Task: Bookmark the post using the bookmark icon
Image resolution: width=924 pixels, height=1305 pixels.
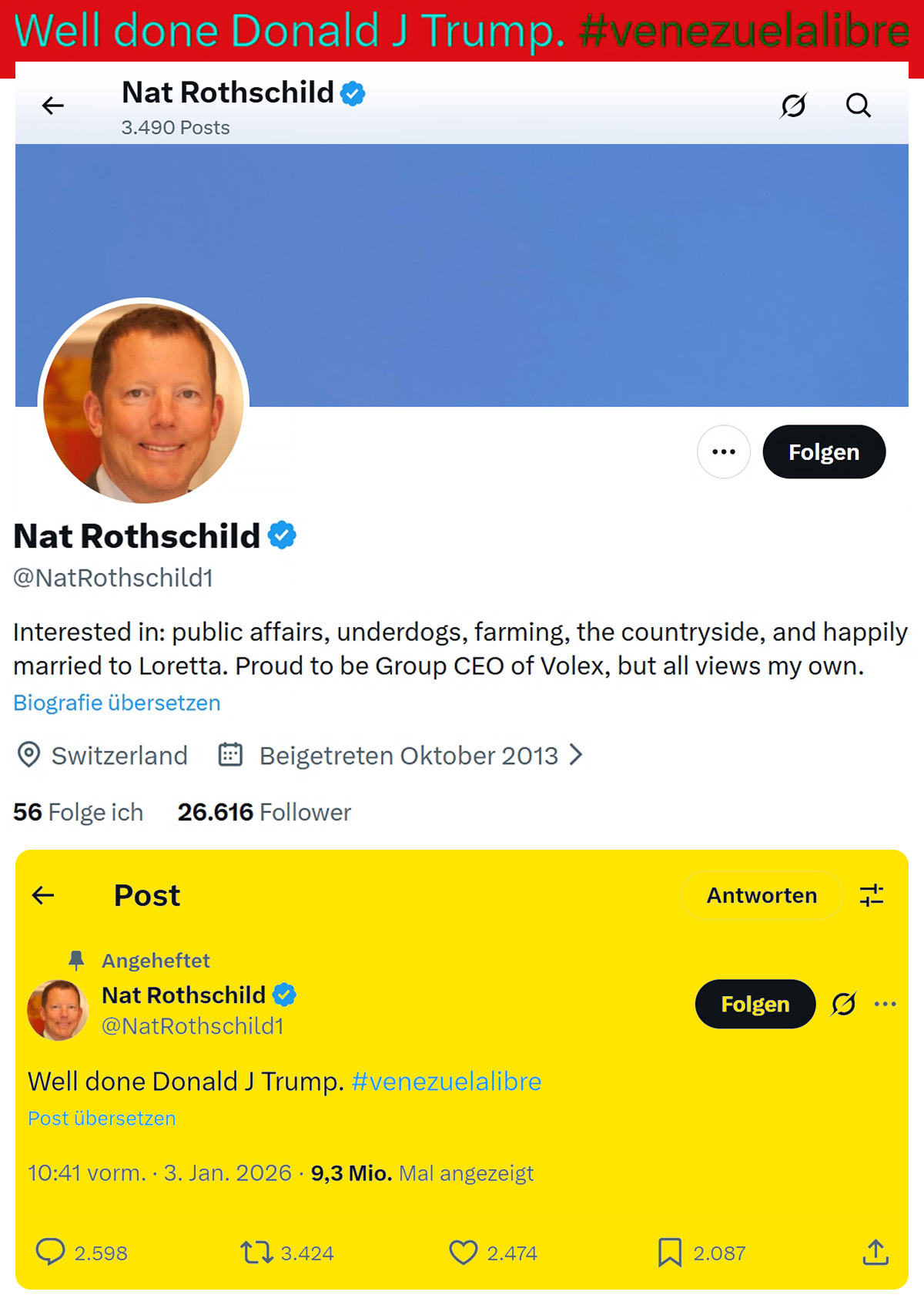Action: pyautogui.click(x=669, y=1253)
